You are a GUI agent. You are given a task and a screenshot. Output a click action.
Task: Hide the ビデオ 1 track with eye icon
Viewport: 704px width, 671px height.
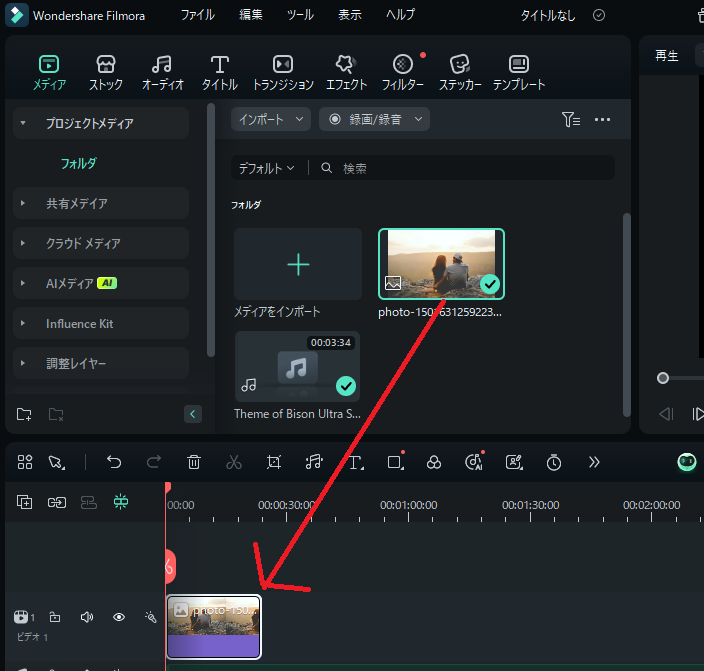119,617
